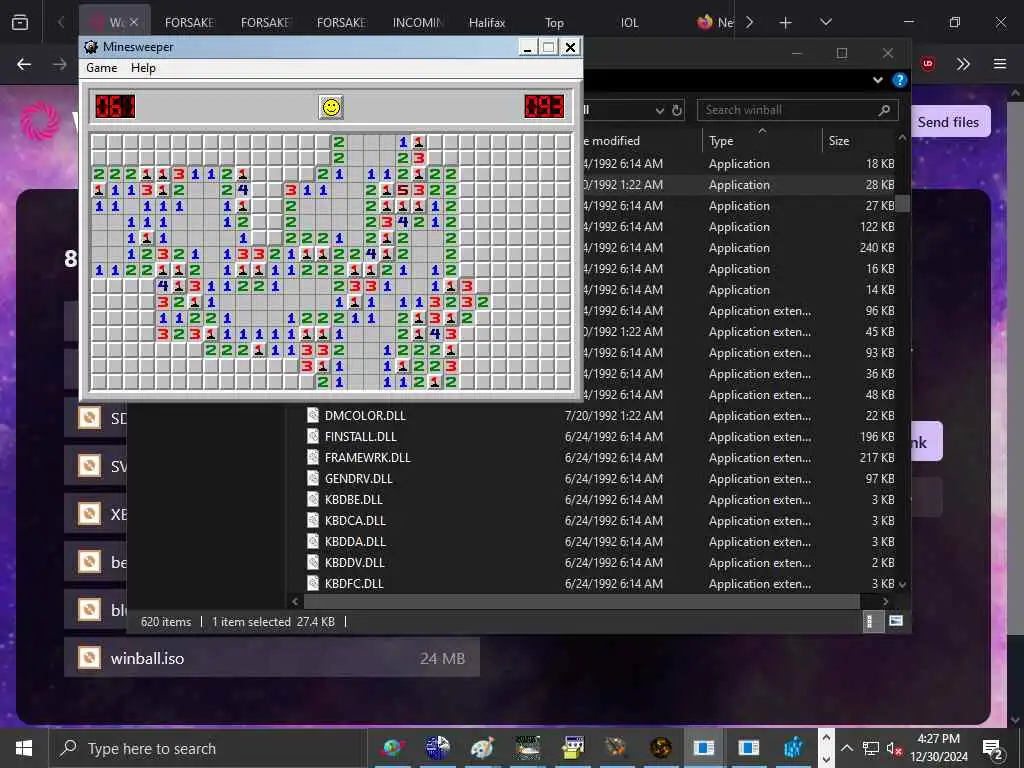Viewport: 1024px width, 768px height.
Task: Expand the address bar history dropdown
Action: (660, 111)
